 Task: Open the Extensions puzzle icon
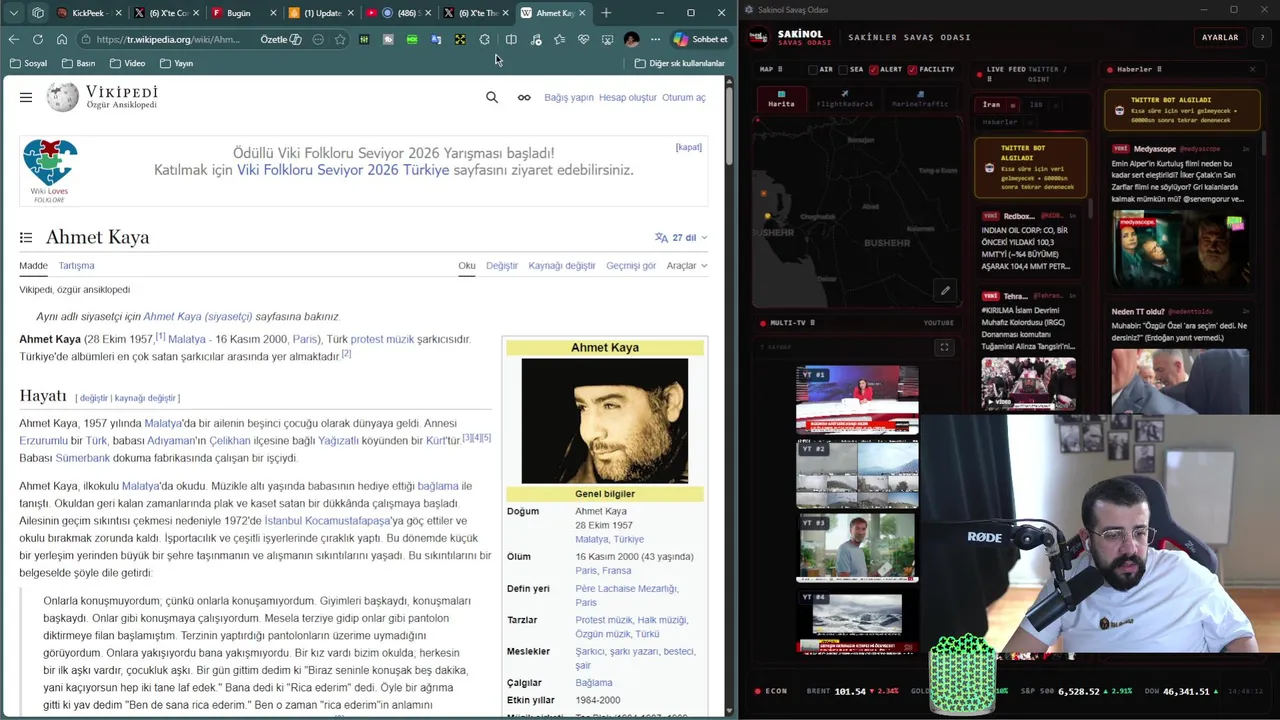[x=485, y=39]
